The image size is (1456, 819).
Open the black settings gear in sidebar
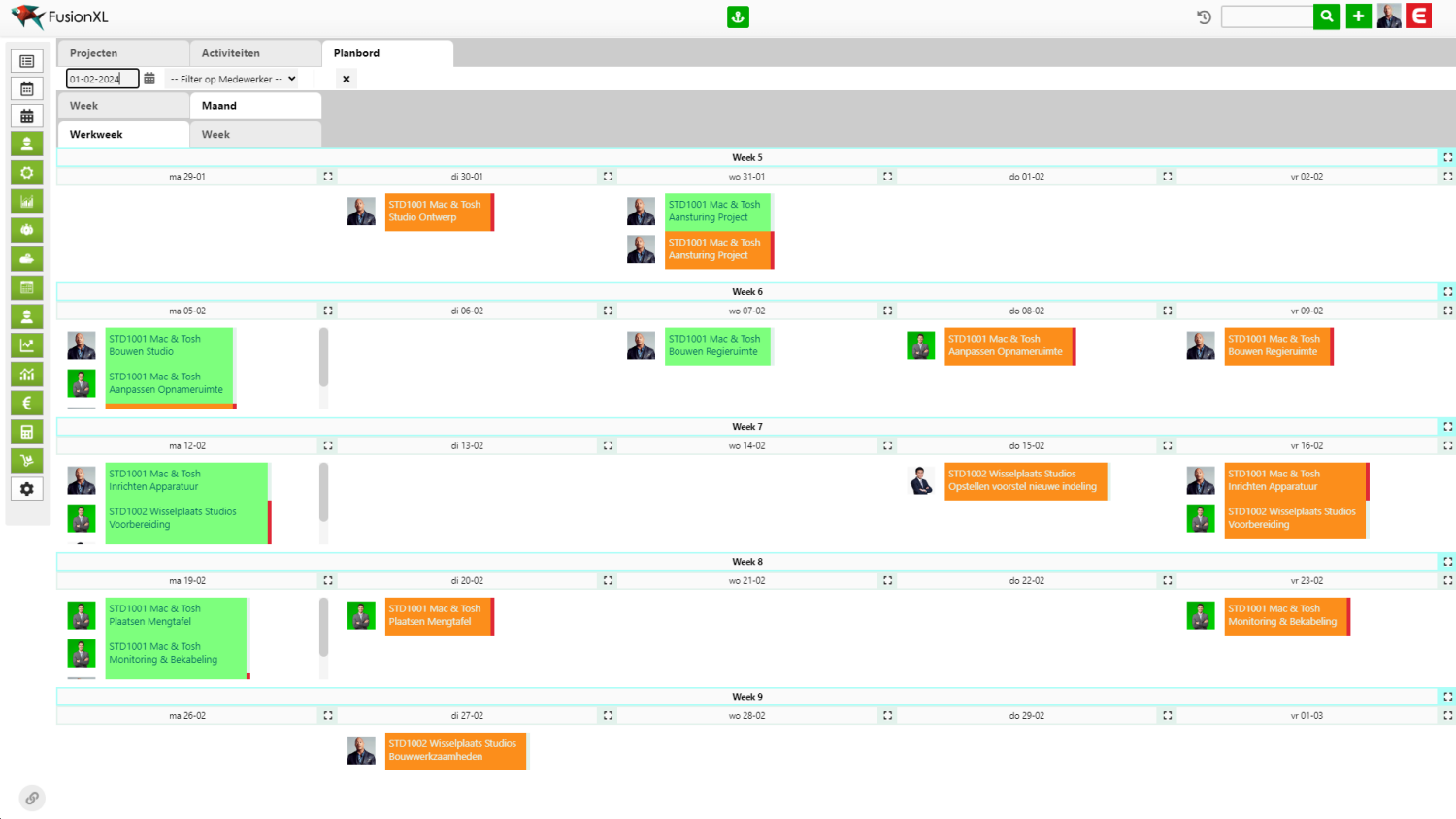(27, 489)
